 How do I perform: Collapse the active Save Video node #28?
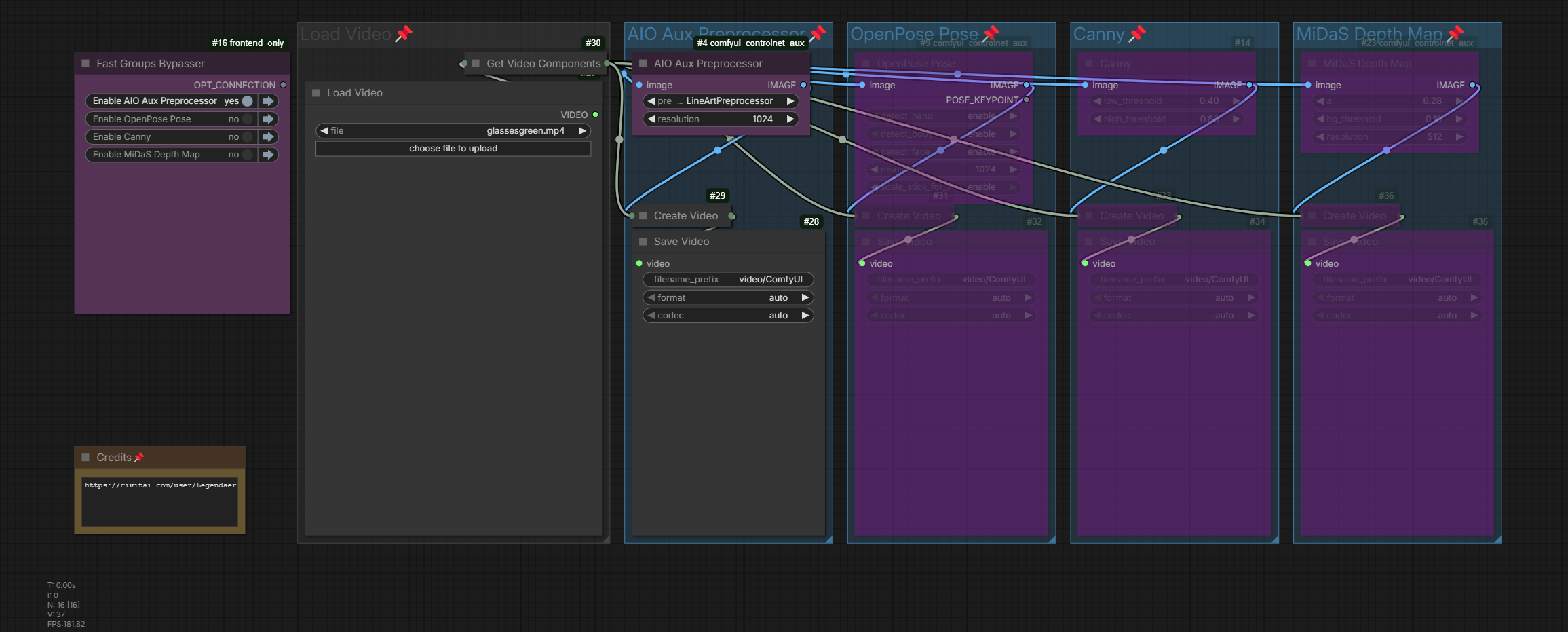click(643, 242)
